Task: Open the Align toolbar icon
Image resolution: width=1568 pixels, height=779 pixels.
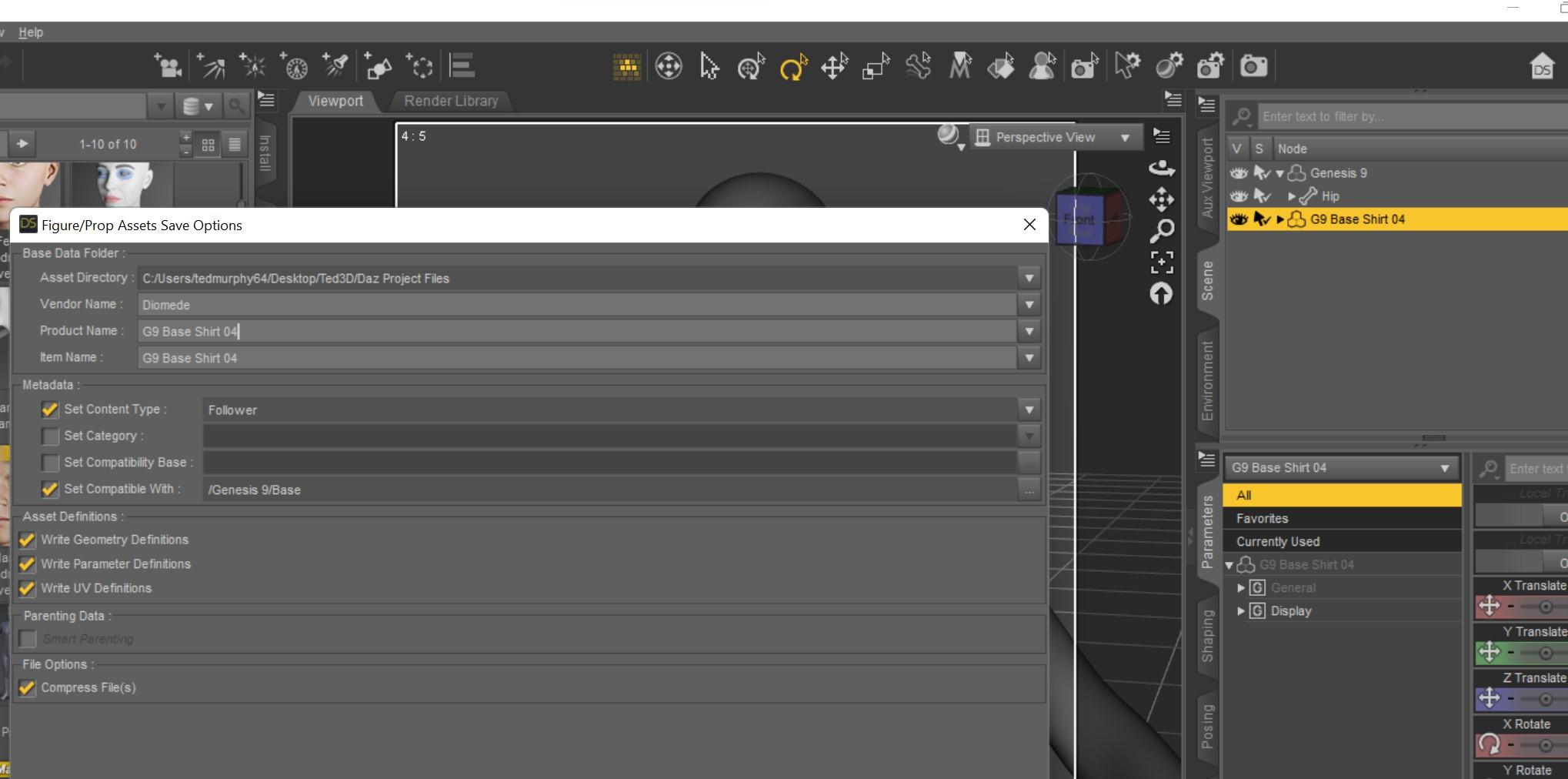Action: click(x=462, y=66)
